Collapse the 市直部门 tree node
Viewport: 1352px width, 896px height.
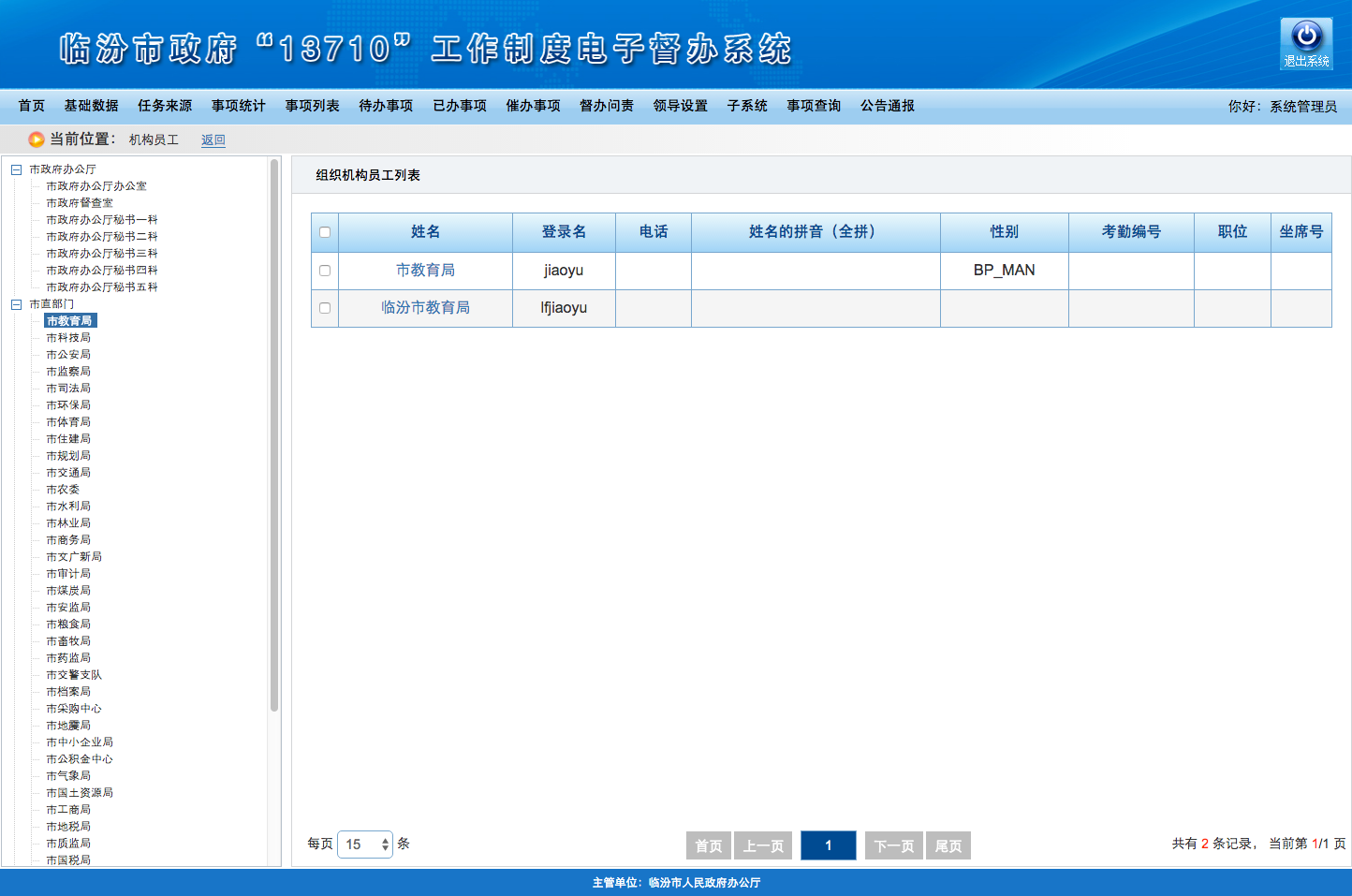[x=16, y=304]
